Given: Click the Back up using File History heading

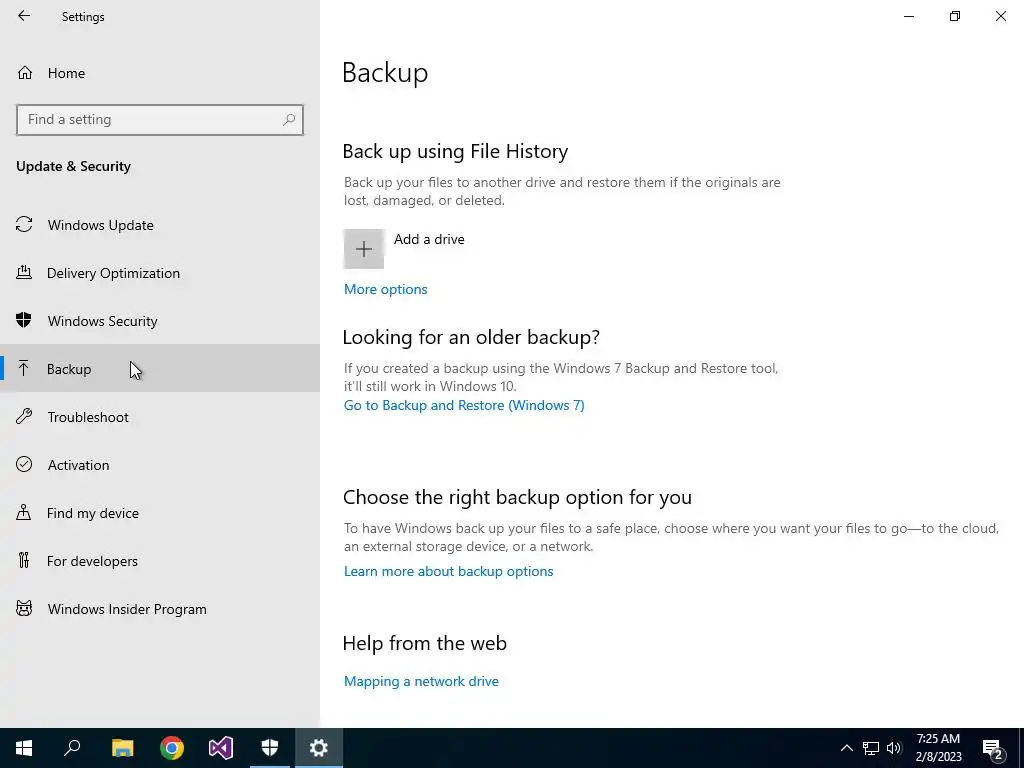Looking at the screenshot, I should click(455, 152).
